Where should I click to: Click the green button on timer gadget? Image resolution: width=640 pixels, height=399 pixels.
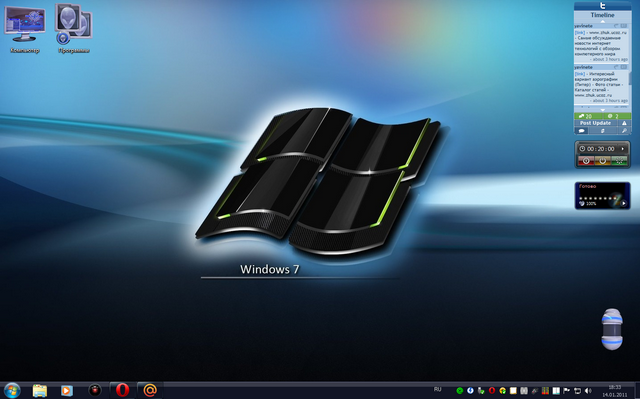[620, 161]
